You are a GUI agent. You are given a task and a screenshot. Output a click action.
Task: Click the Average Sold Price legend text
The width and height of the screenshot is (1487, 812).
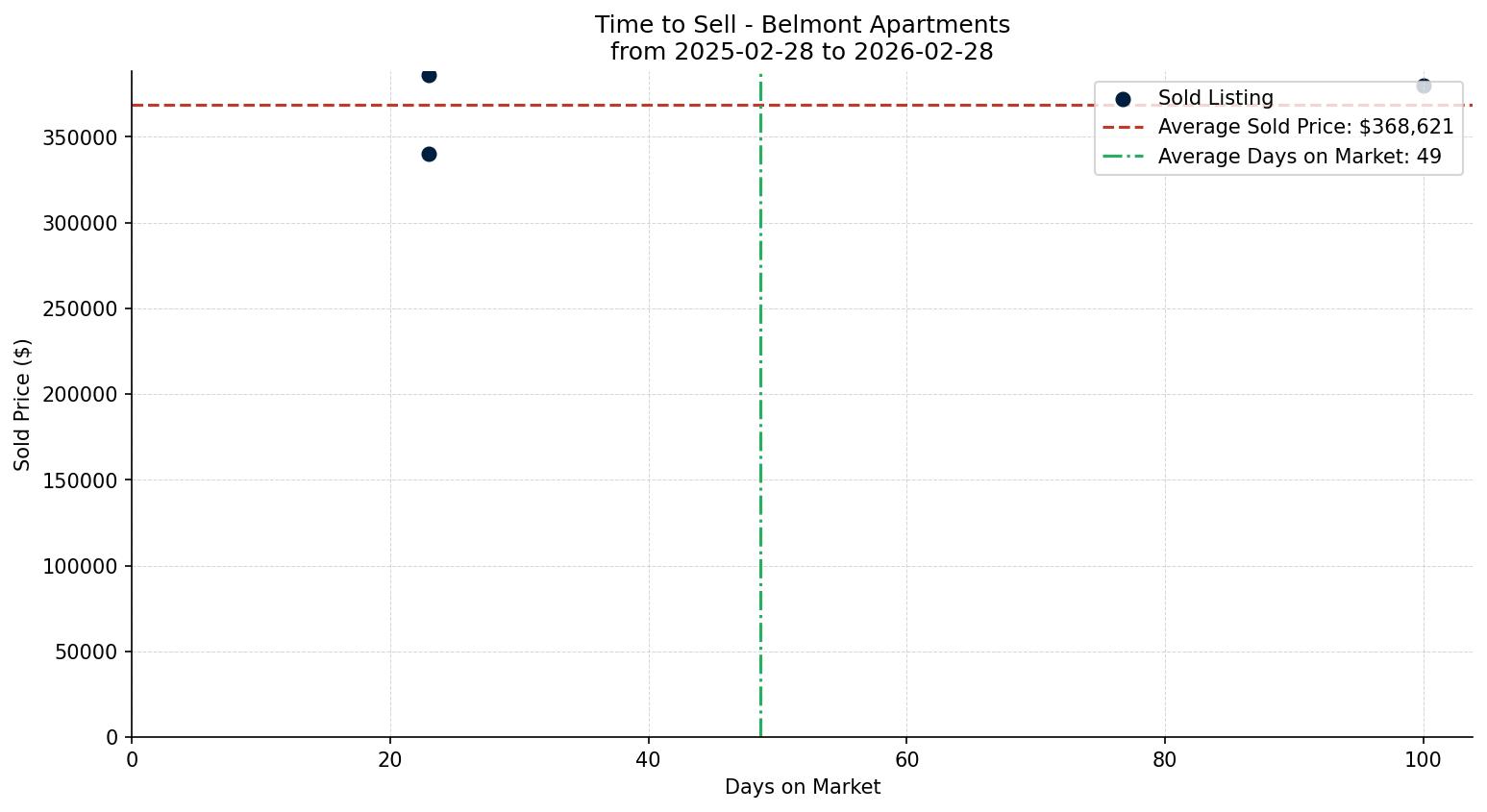point(1305,127)
